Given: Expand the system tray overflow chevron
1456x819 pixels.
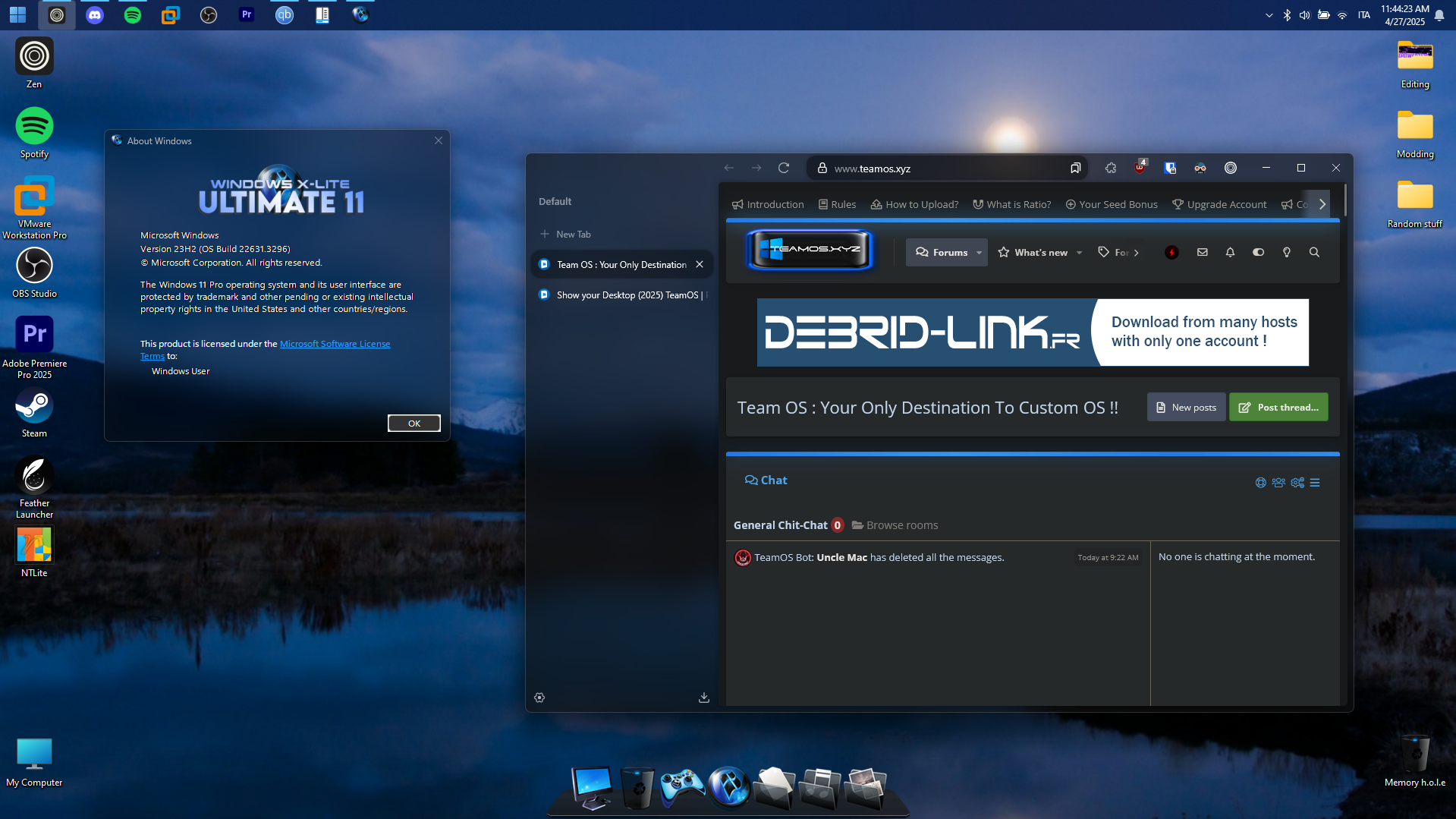Looking at the screenshot, I should point(1269,15).
